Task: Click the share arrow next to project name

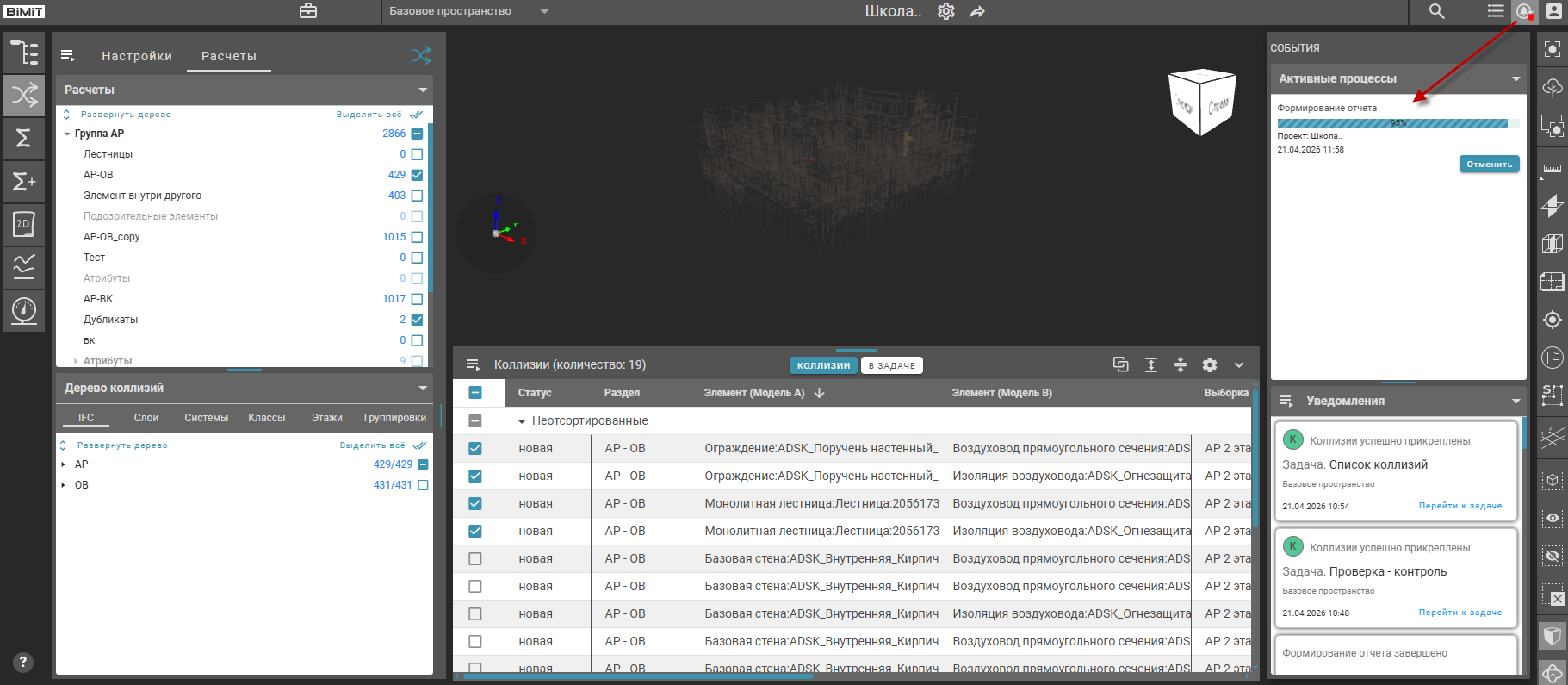Action: click(976, 12)
